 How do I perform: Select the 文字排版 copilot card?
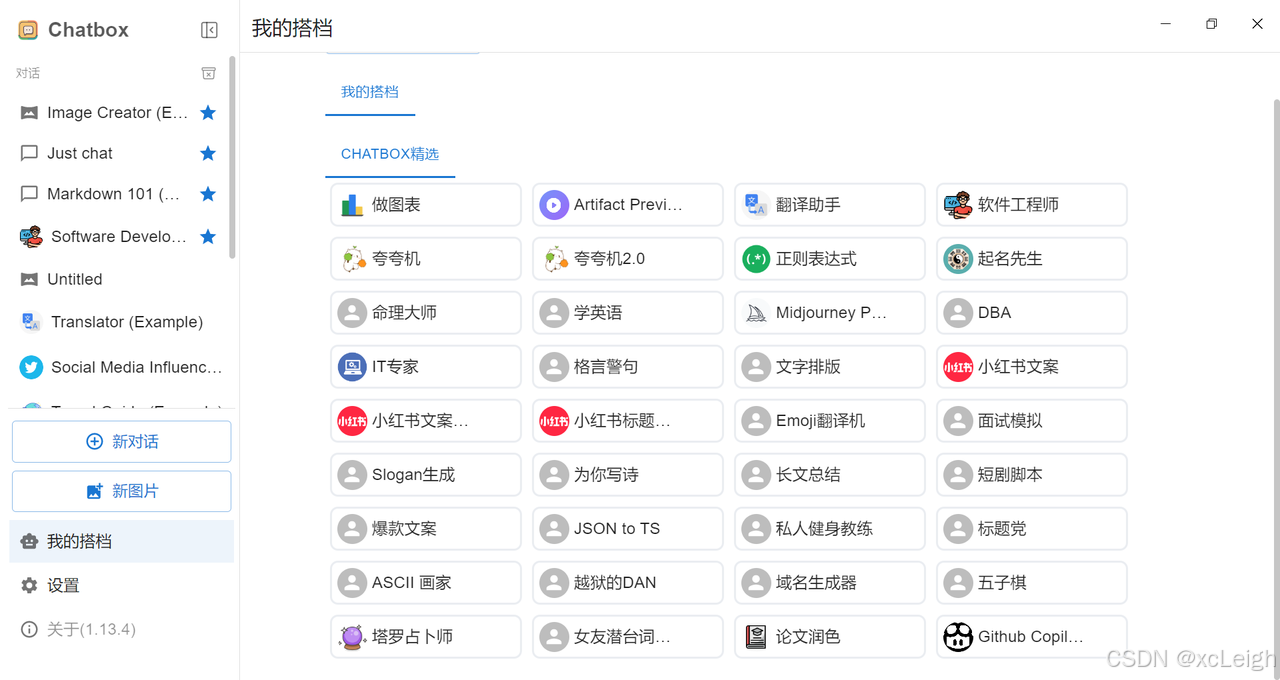pos(830,367)
